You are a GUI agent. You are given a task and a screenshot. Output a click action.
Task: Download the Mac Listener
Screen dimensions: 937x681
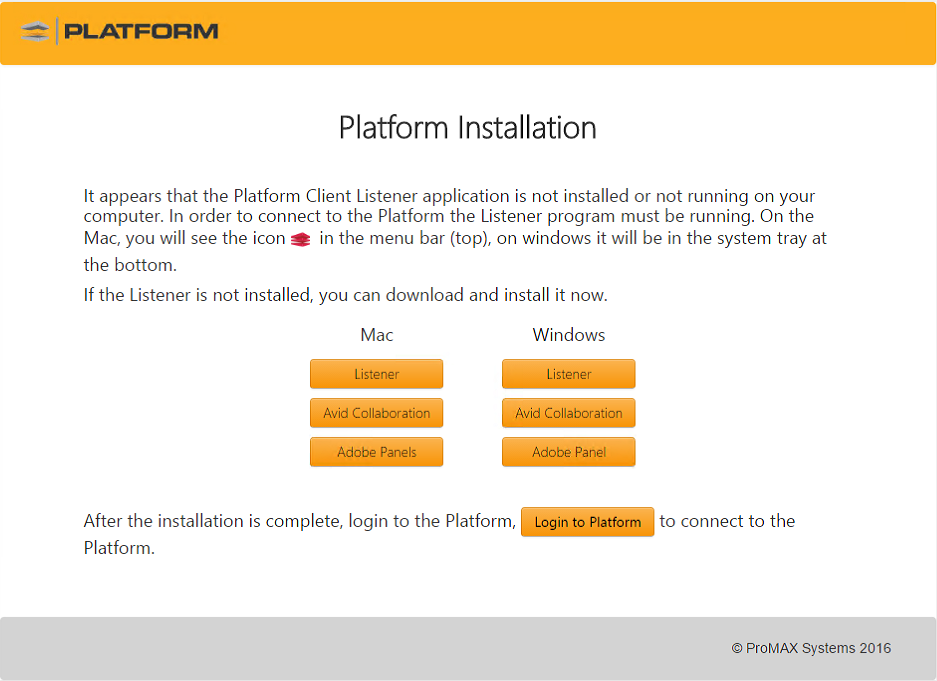coord(376,374)
